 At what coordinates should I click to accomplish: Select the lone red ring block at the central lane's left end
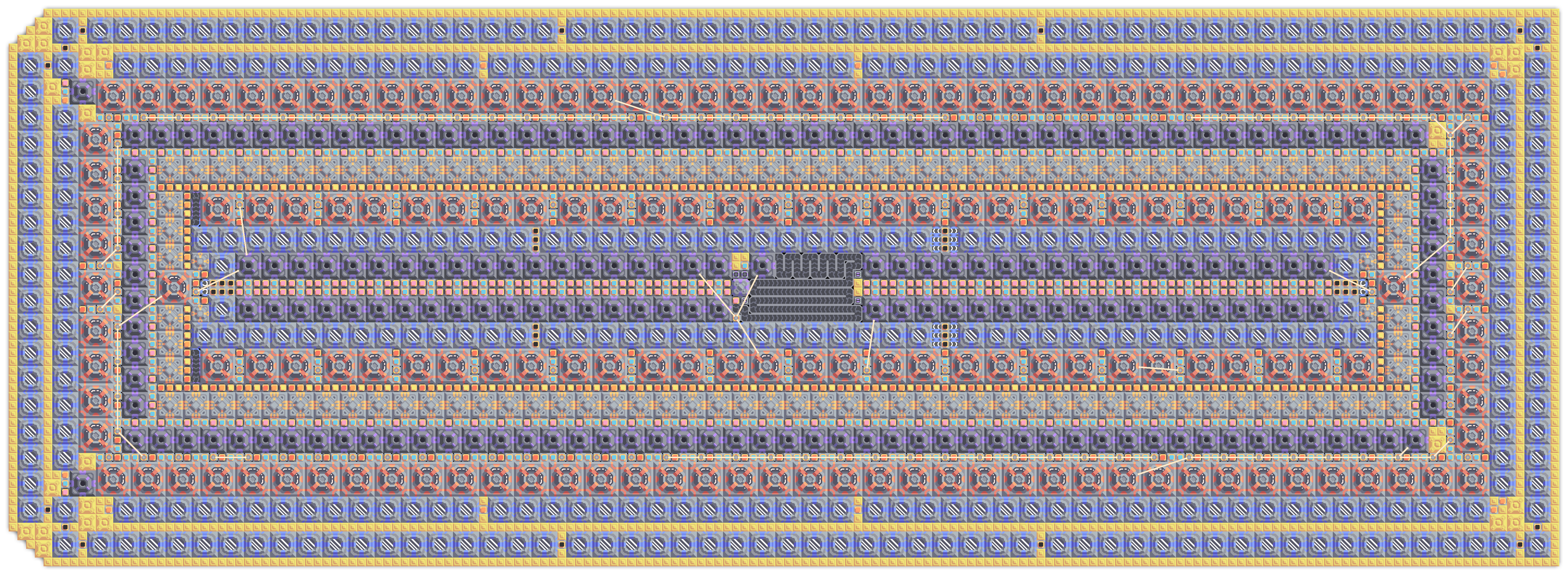[175, 287]
